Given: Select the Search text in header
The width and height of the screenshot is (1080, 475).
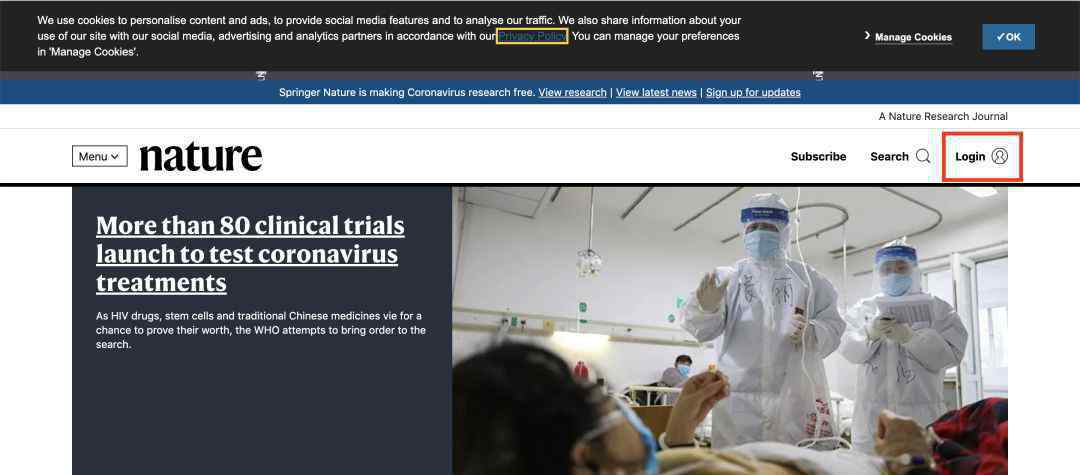Looking at the screenshot, I should pos(889,156).
